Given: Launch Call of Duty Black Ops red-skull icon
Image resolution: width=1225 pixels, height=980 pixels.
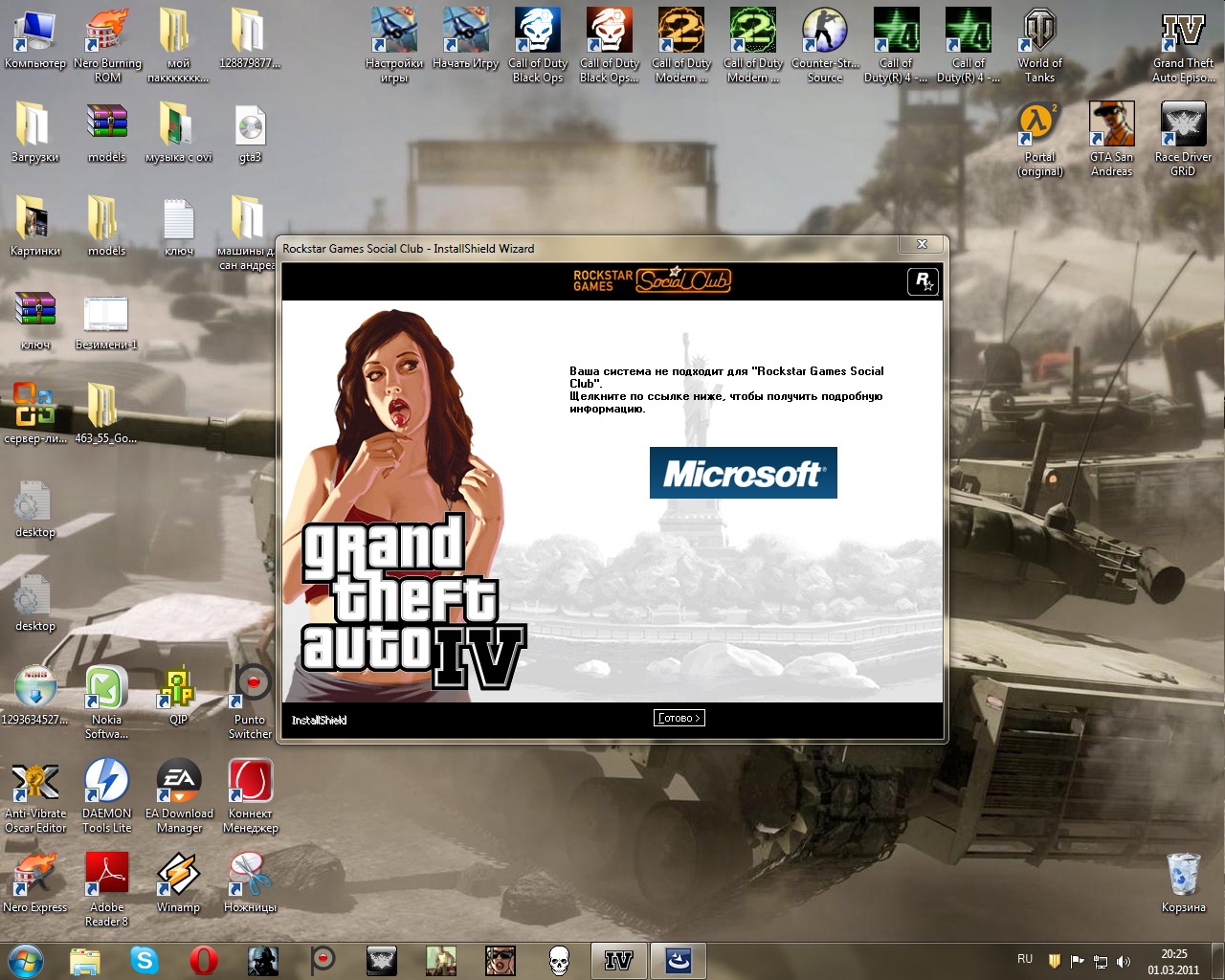Looking at the screenshot, I should point(610,44).
